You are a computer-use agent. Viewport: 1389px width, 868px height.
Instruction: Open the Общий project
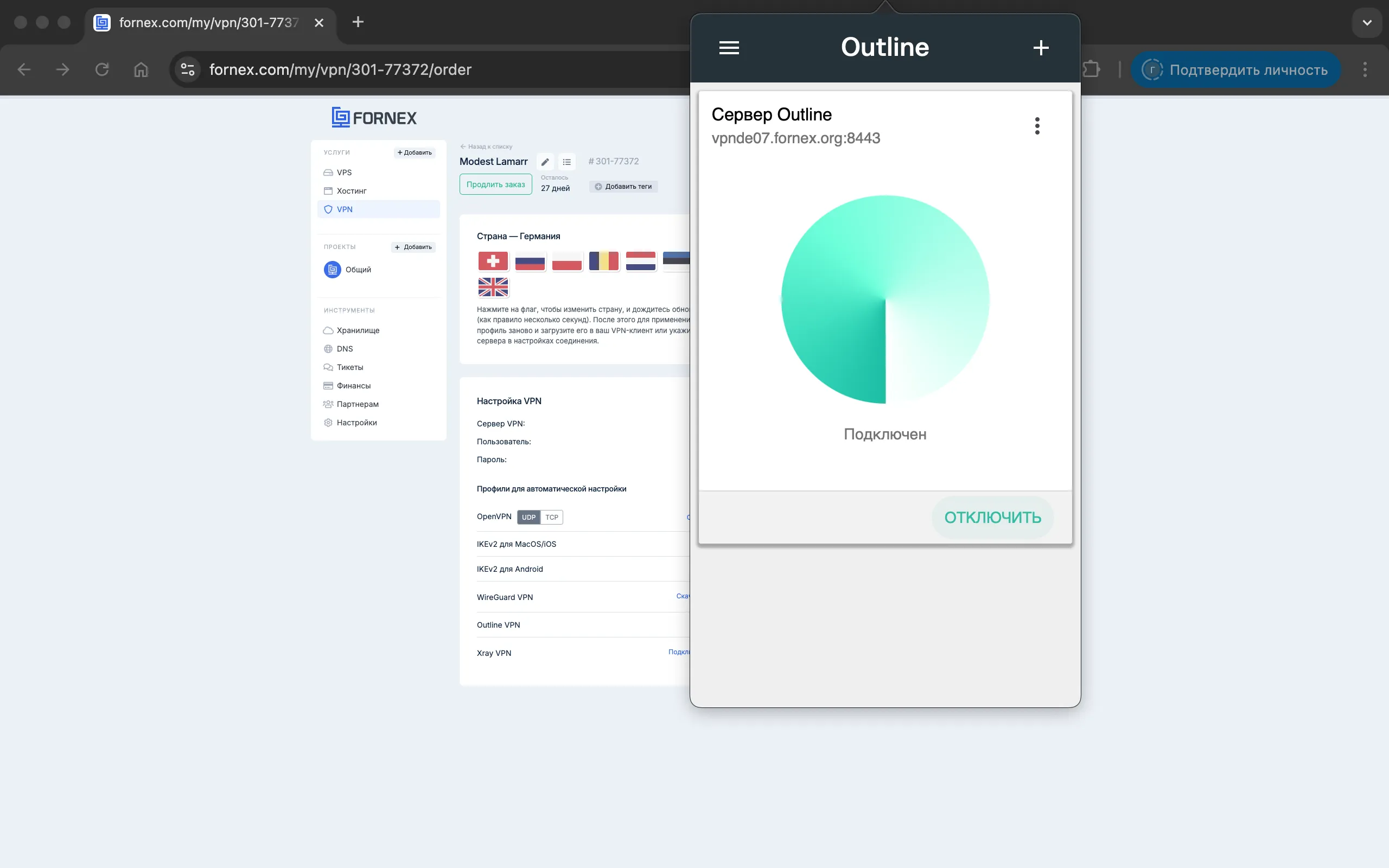click(x=348, y=269)
